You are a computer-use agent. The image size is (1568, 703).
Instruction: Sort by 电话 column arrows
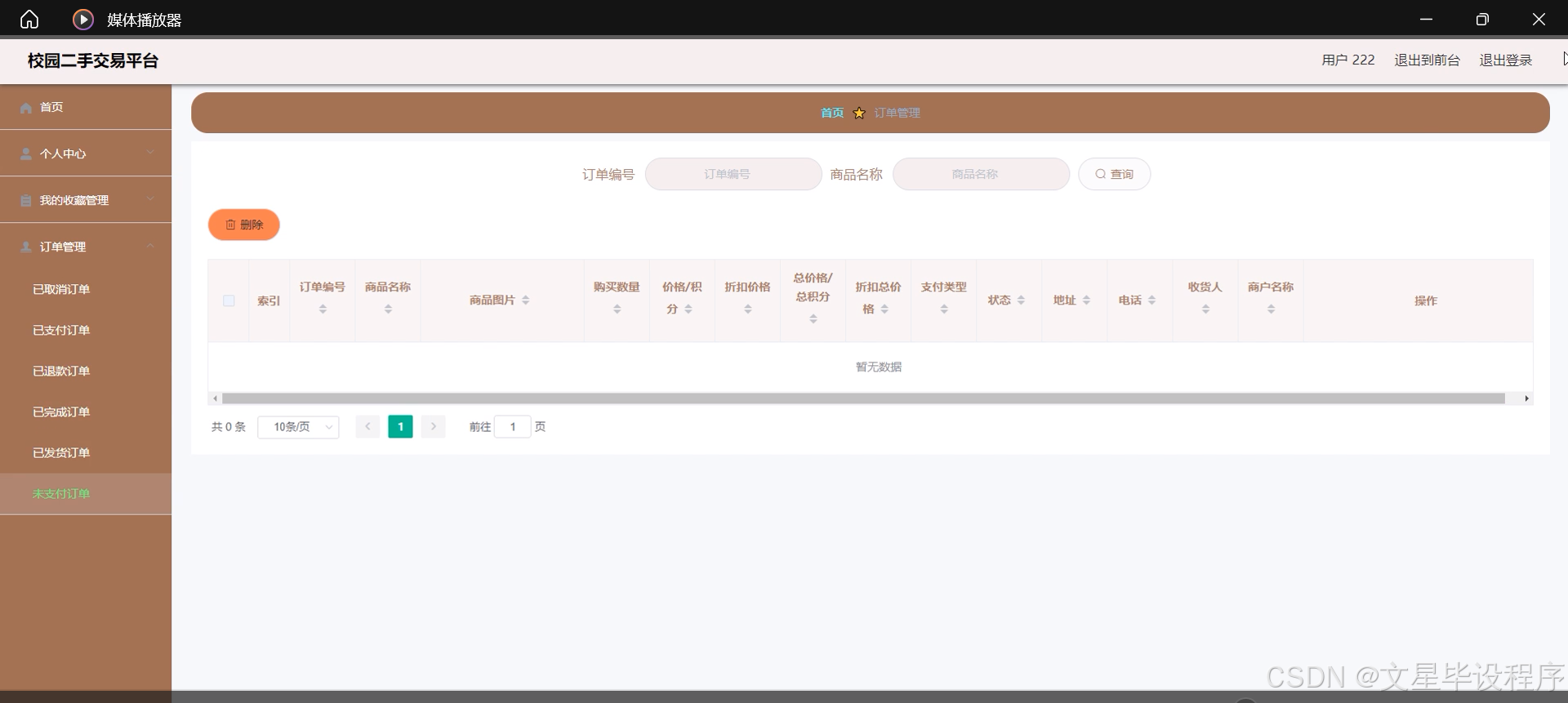1151,300
